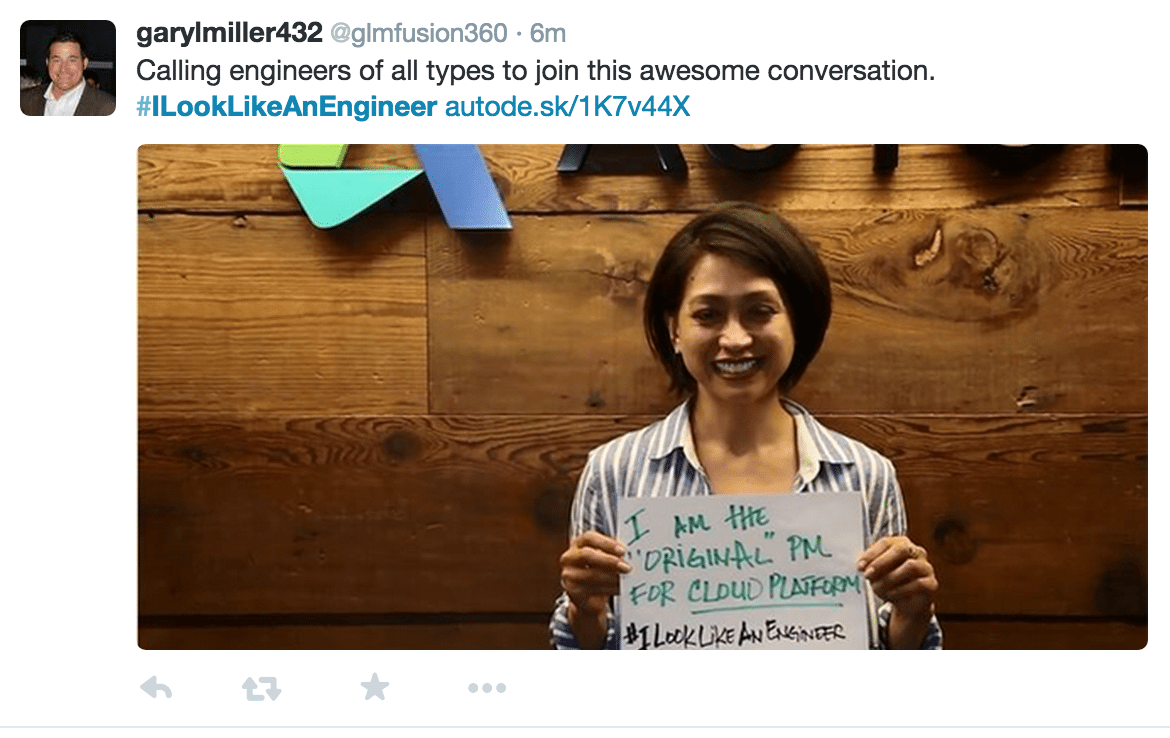Follow the autode.sk/1K7v44X link
This screenshot has width=1170, height=738.
pos(567,106)
